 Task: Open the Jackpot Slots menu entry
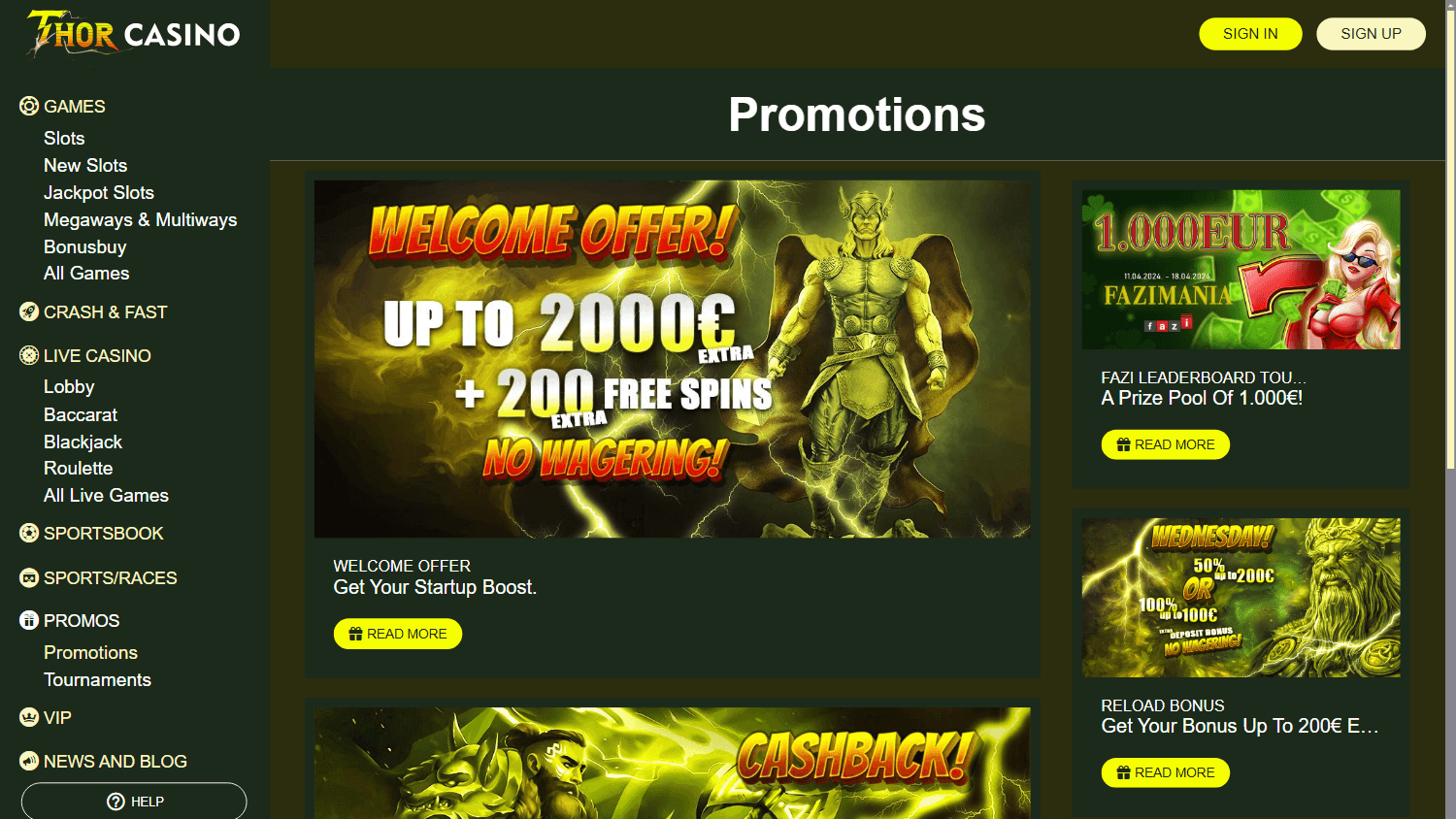(x=99, y=192)
